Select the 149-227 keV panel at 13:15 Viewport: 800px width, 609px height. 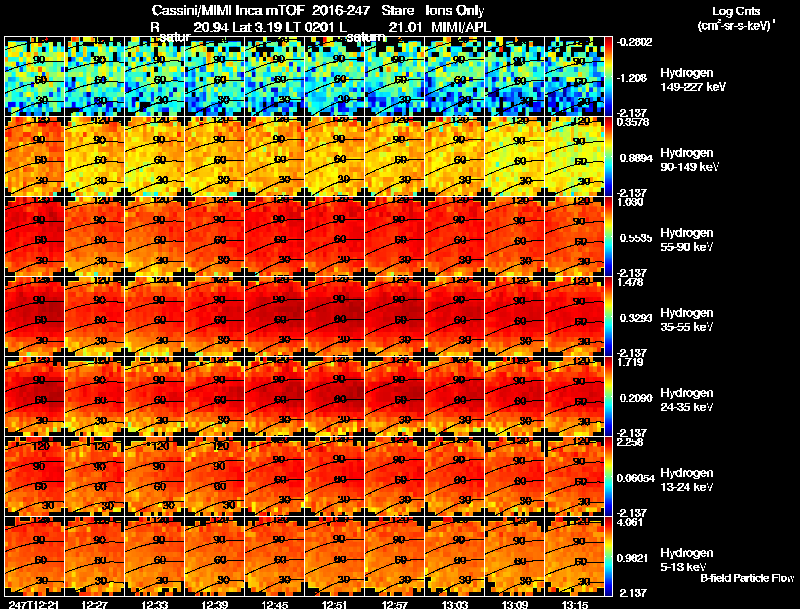pyautogui.click(x=575, y=76)
